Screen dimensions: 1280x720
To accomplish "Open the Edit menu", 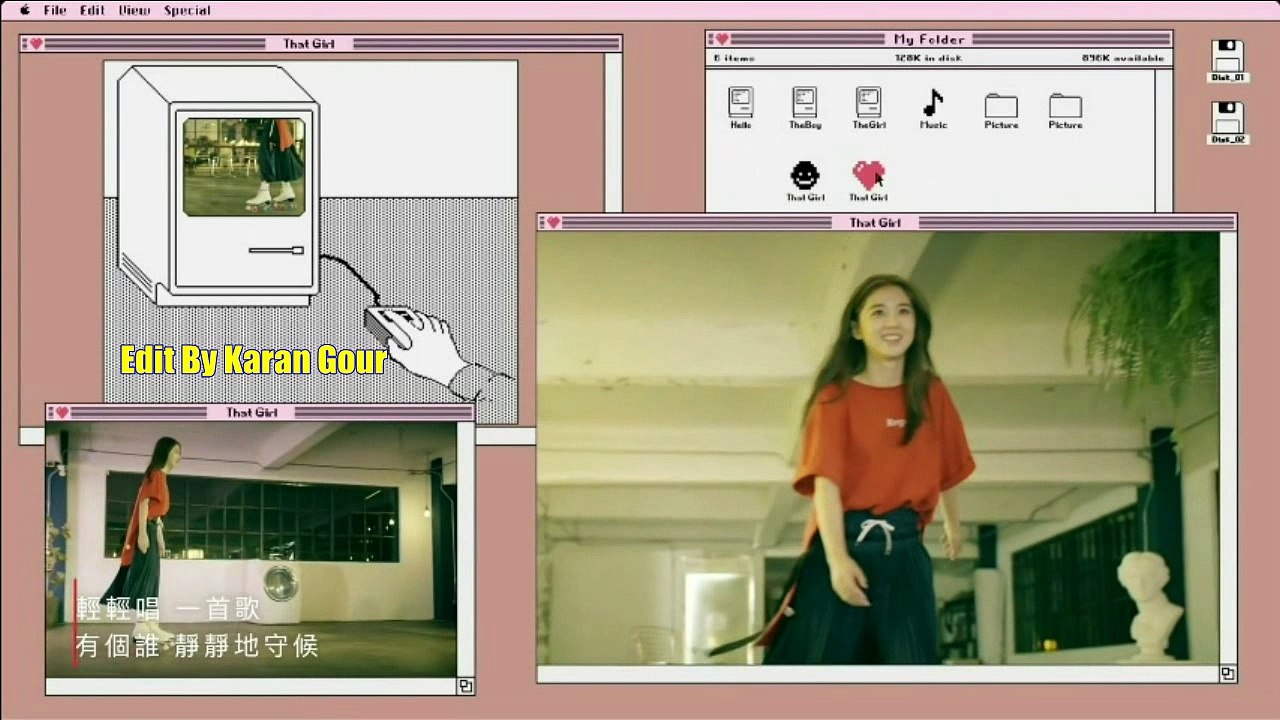I will click(x=92, y=10).
